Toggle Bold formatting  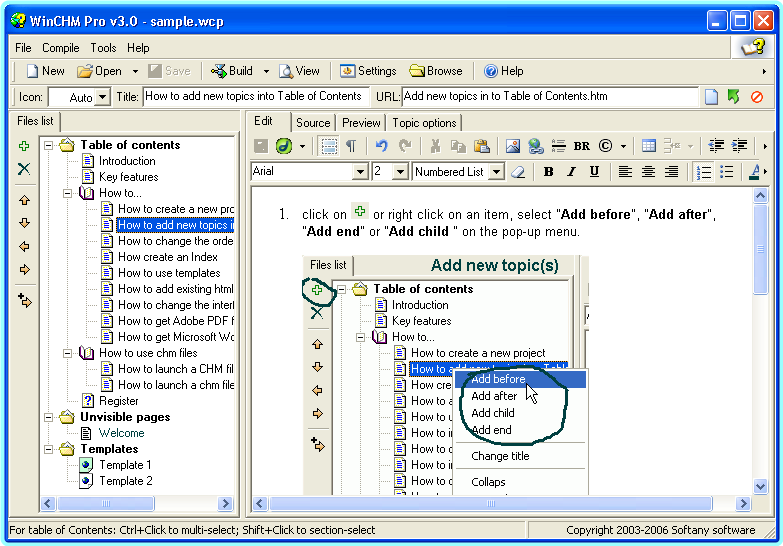[548, 172]
